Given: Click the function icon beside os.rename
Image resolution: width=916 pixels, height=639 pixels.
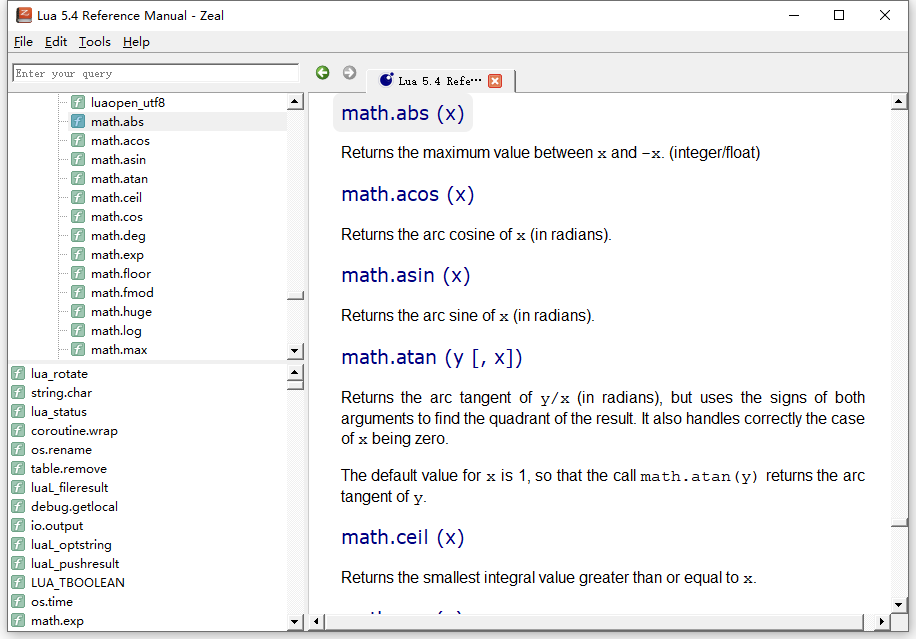Looking at the screenshot, I should point(18,449).
